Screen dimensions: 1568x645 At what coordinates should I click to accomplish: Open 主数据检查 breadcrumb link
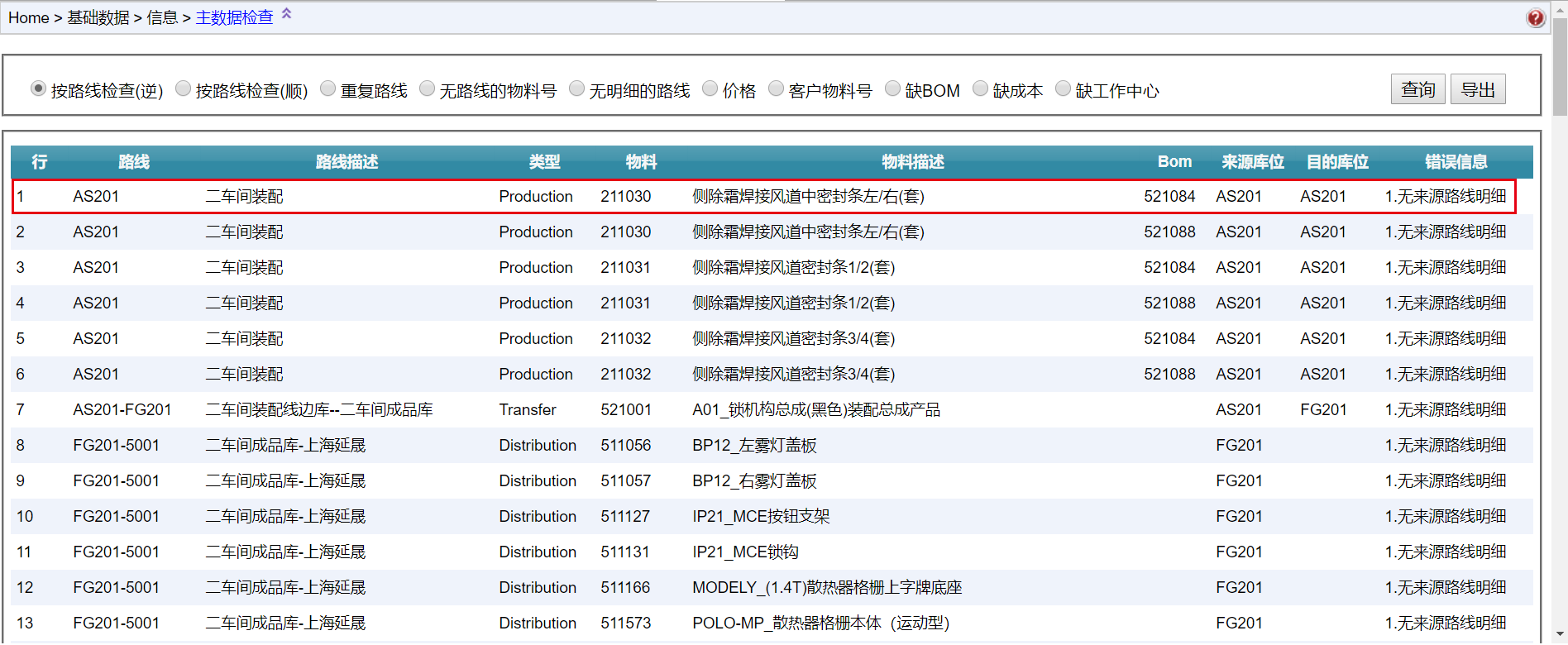[234, 17]
